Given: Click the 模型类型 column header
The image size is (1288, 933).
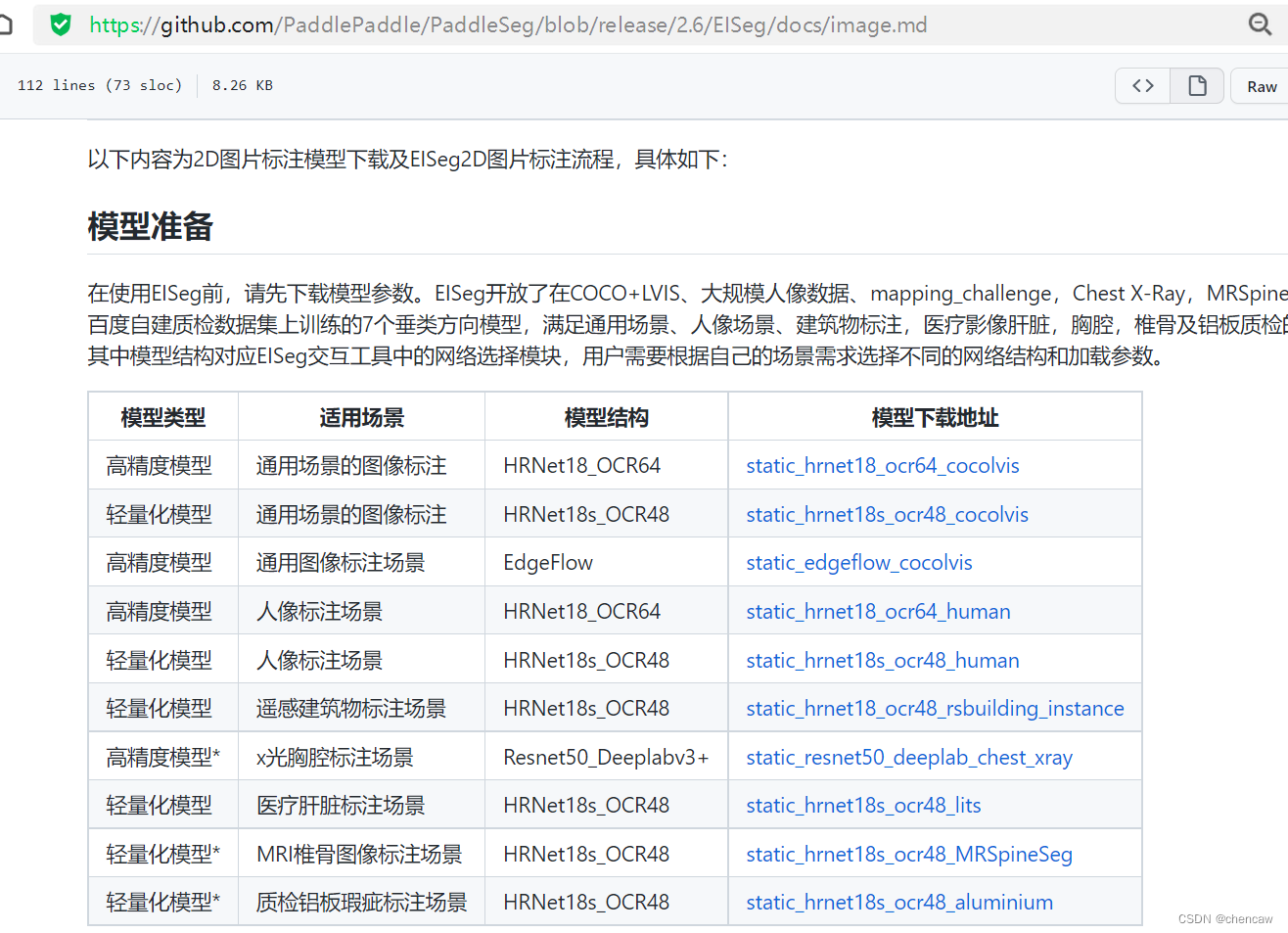Looking at the screenshot, I should tap(163, 418).
